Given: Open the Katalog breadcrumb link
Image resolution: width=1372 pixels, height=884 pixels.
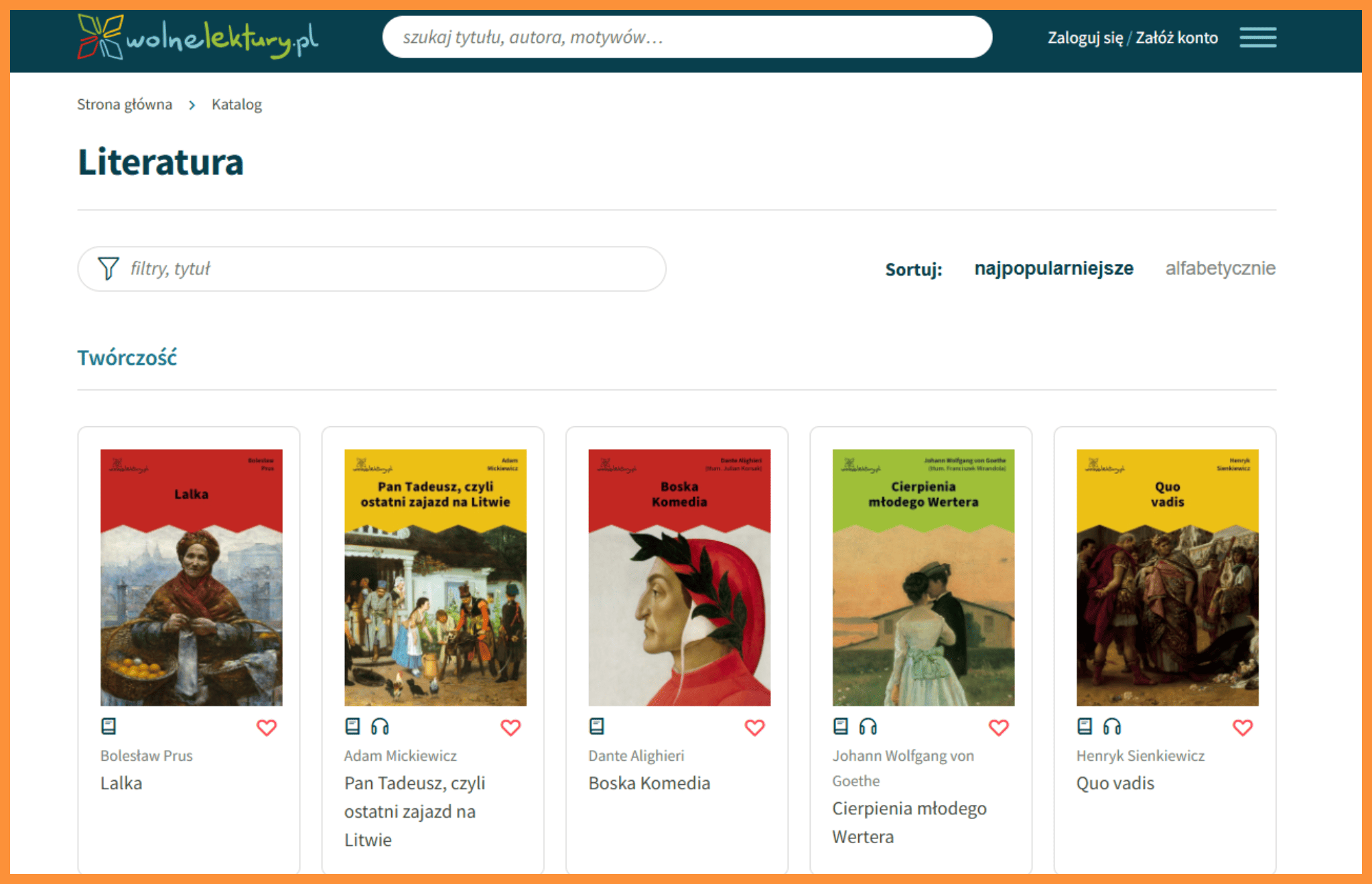Looking at the screenshot, I should (x=236, y=105).
